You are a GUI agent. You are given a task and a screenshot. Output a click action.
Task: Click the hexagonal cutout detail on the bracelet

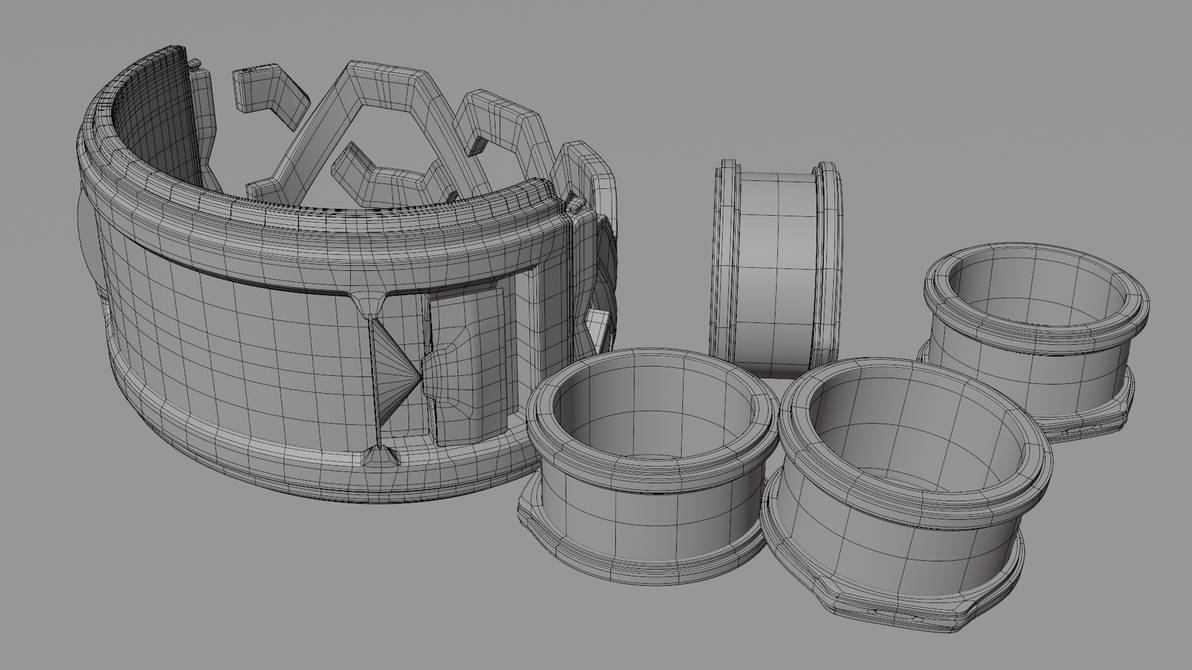tap(390, 130)
